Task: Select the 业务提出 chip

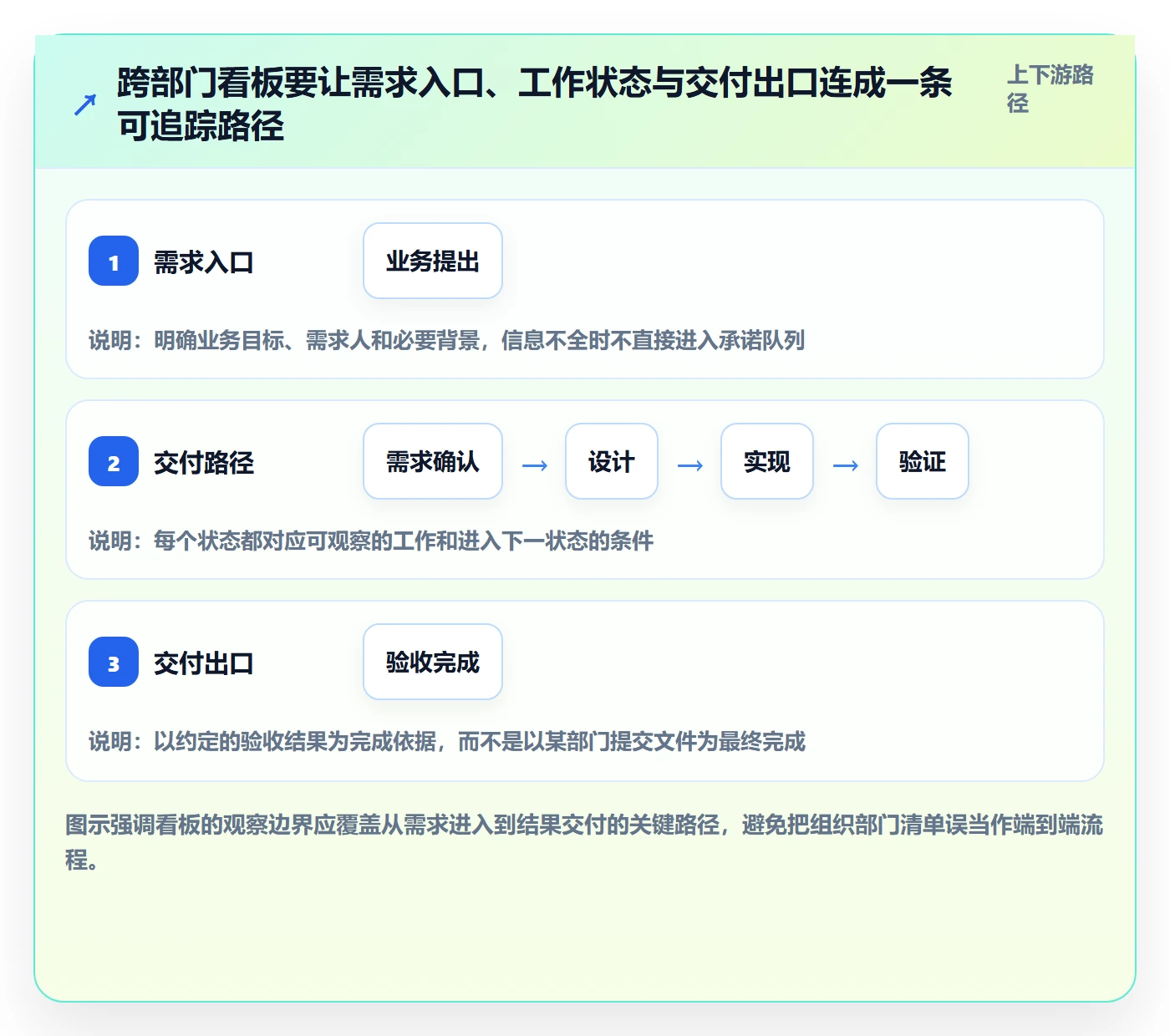Action: point(433,261)
